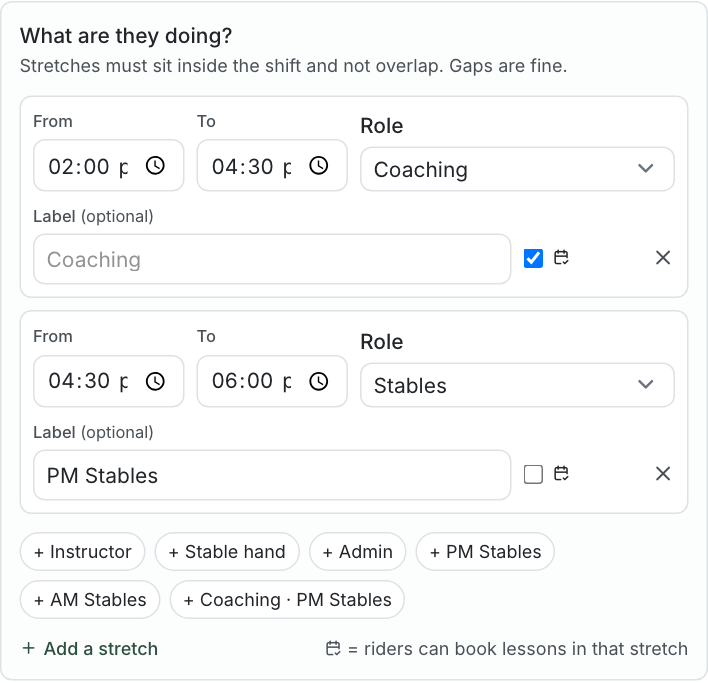This screenshot has height=683, width=708.
Task: Focus the 02:00 From time field
Action: [x=109, y=165]
